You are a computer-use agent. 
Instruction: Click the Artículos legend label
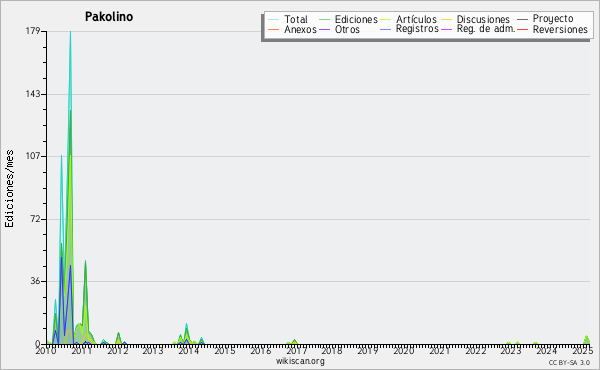pos(416,20)
